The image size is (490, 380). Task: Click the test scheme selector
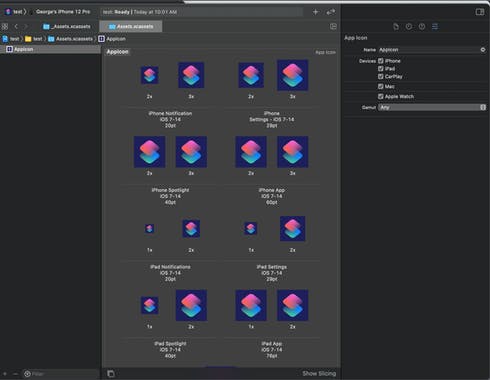click(x=15, y=12)
